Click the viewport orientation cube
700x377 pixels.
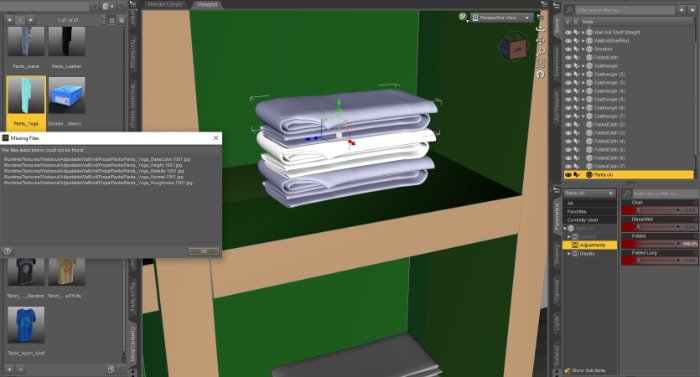pos(515,47)
